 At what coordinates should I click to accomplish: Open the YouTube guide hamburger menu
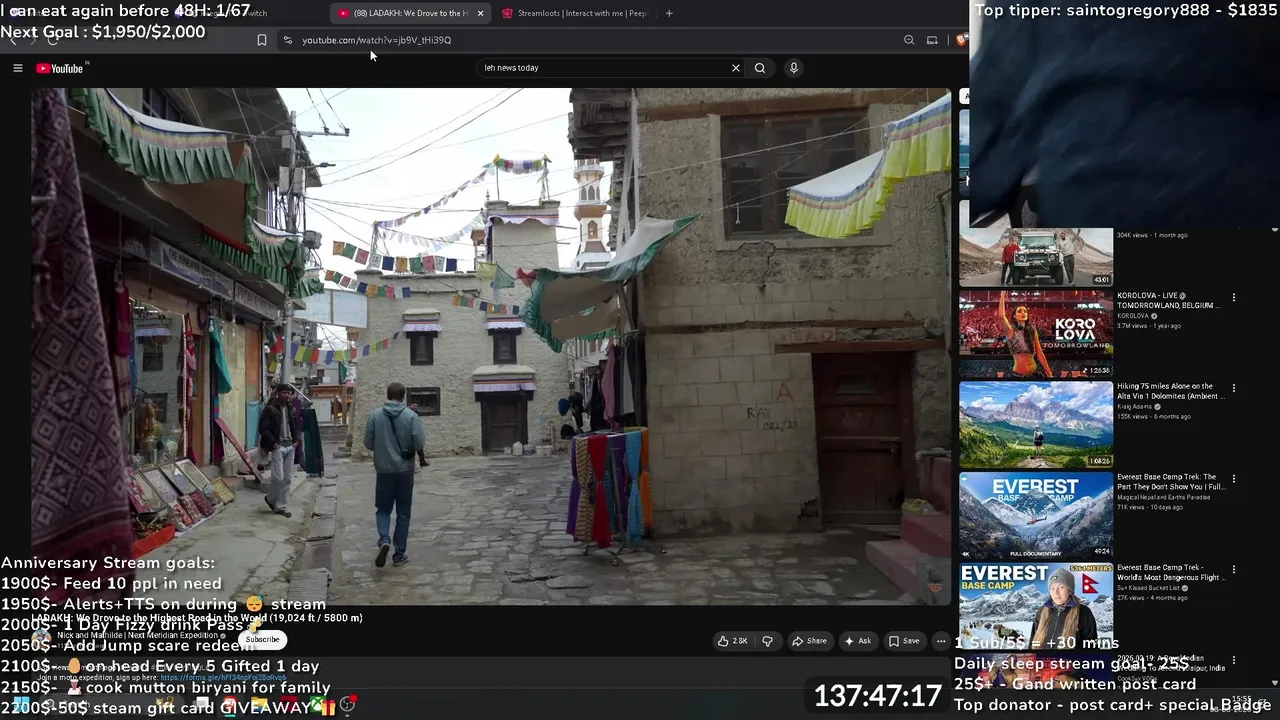[17, 68]
